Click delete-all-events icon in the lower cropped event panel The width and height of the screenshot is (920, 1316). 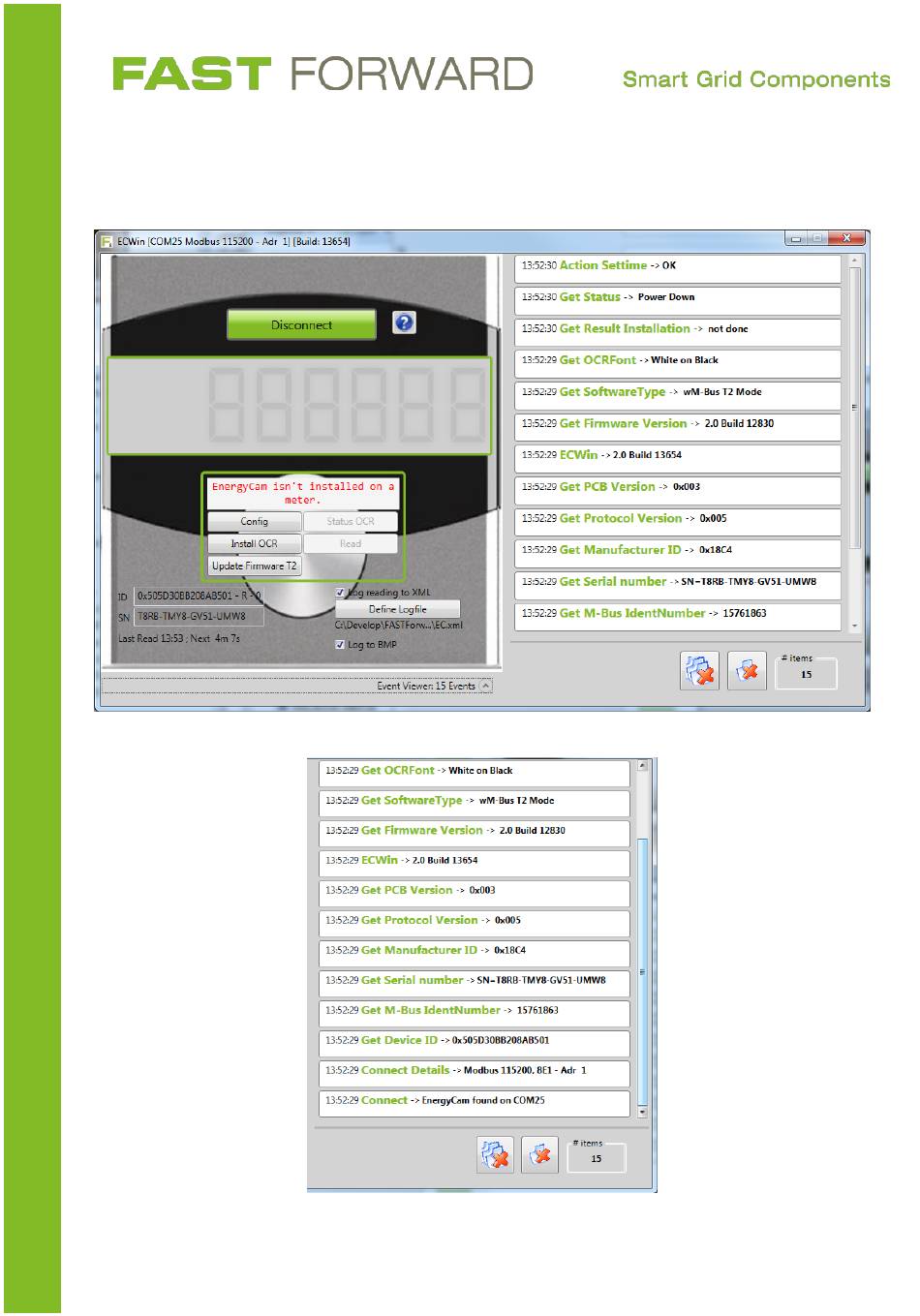click(x=495, y=1154)
